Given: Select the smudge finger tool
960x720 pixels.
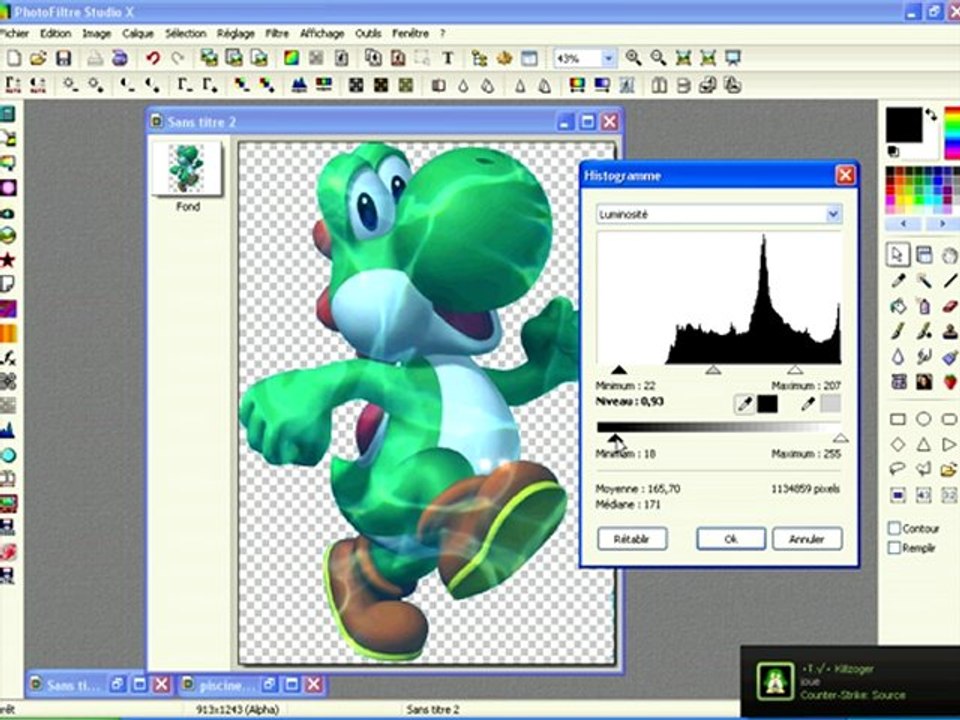Looking at the screenshot, I should (924, 356).
